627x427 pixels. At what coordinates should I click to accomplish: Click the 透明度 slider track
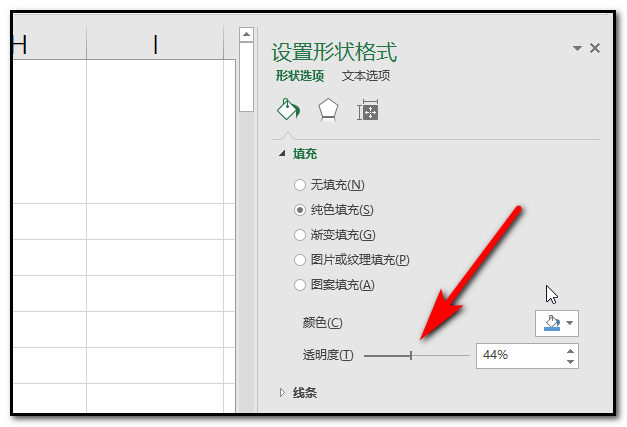[417, 355]
